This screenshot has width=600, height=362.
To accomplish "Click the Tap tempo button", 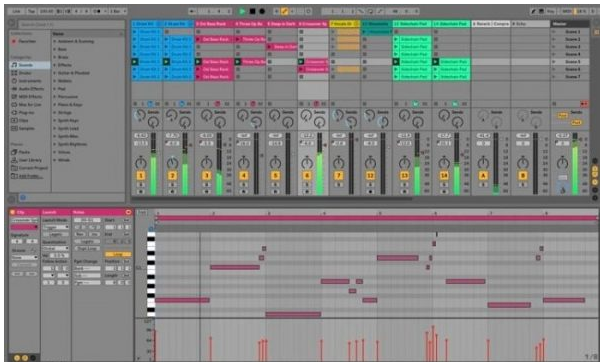I will tap(31, 11).
